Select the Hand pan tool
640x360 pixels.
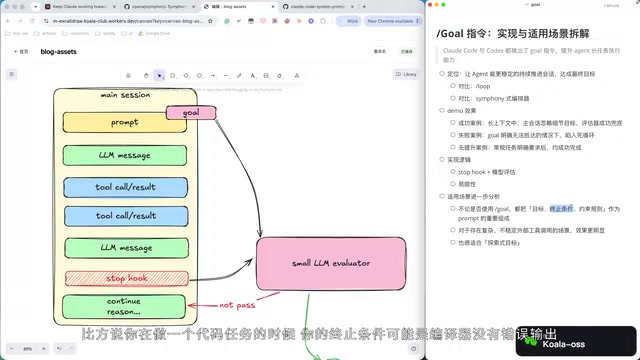(146, 76)
